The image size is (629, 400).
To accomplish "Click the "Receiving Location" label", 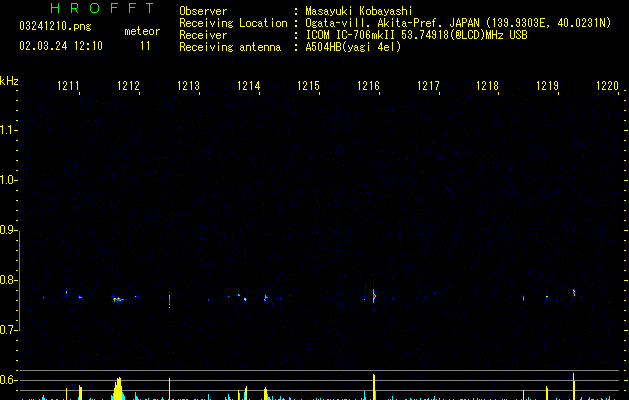I will pos(233,23).
